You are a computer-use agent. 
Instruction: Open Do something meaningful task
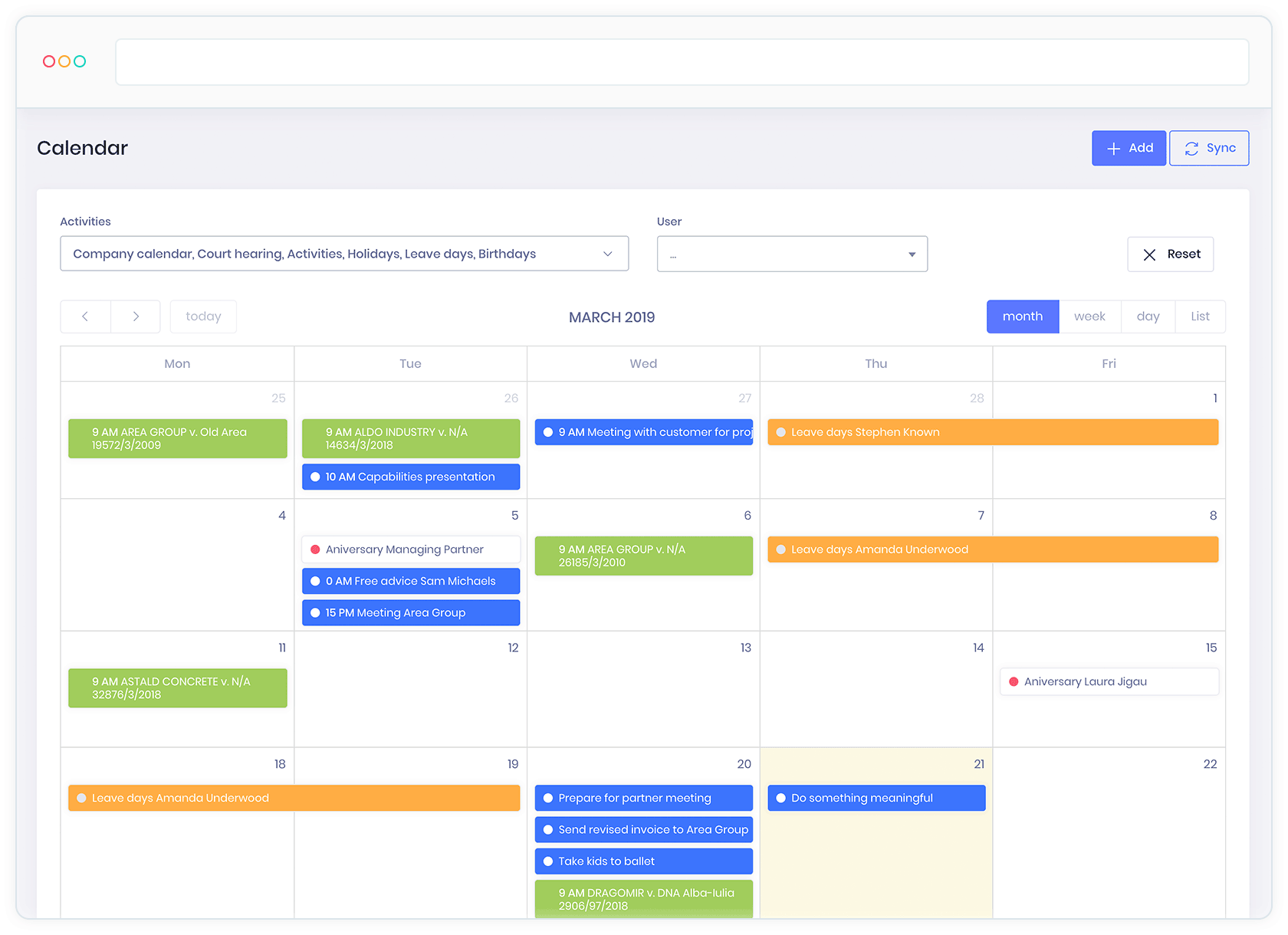point(876,798)
